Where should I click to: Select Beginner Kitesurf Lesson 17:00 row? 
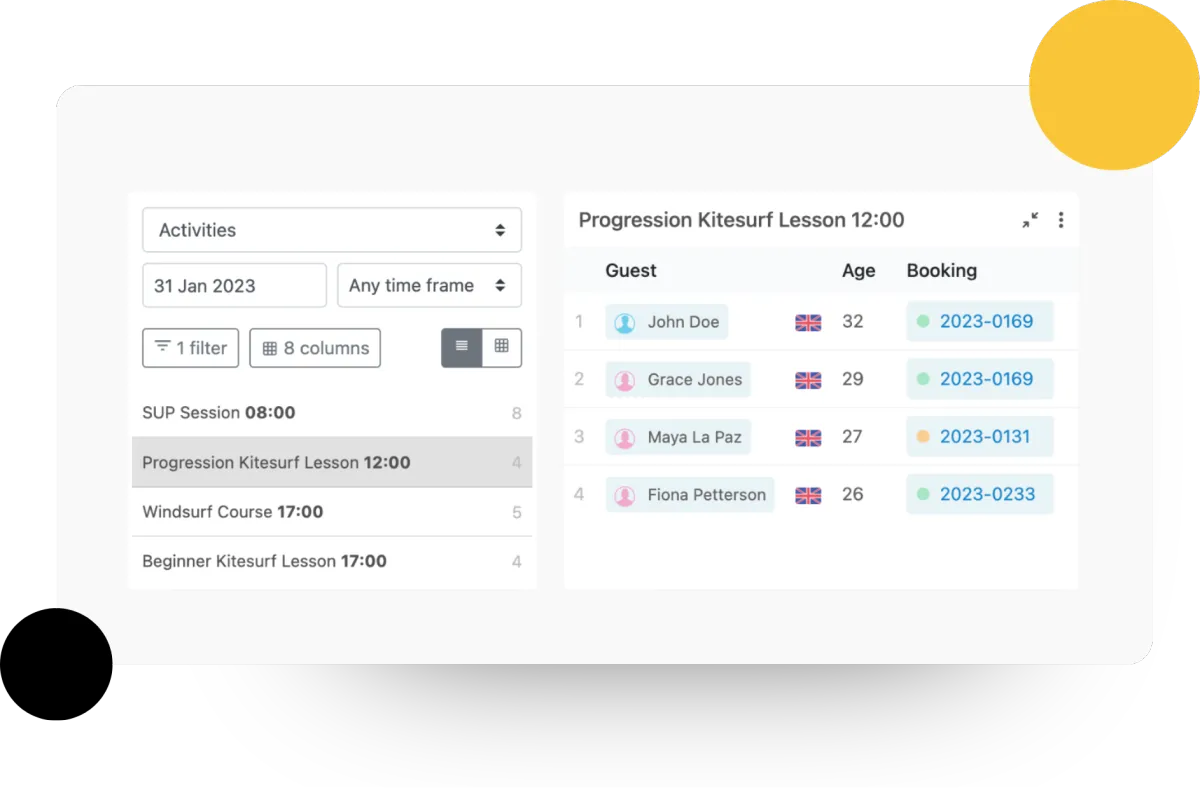point(332,561)
